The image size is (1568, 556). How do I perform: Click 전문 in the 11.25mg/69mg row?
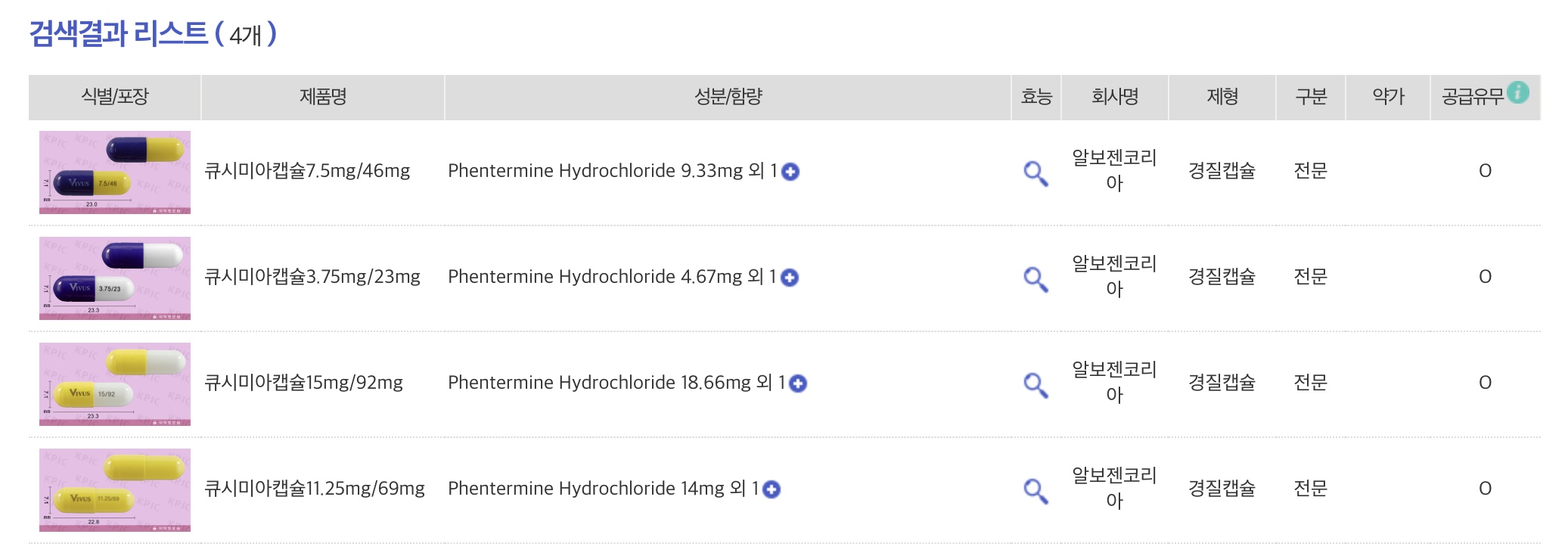(1311, 489)
